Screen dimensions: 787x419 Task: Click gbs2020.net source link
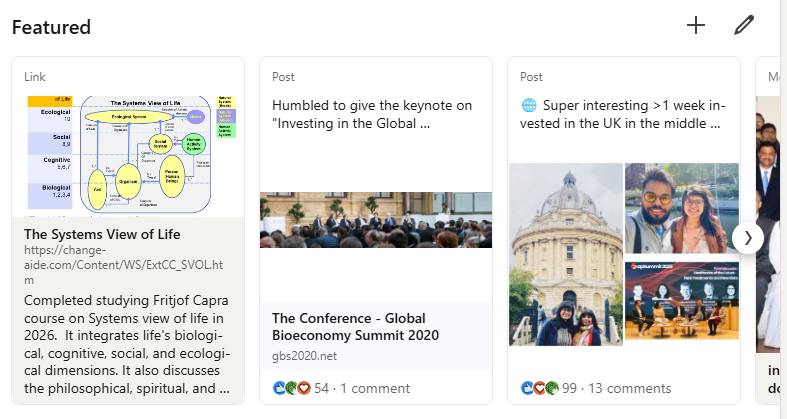pos(305,355)
